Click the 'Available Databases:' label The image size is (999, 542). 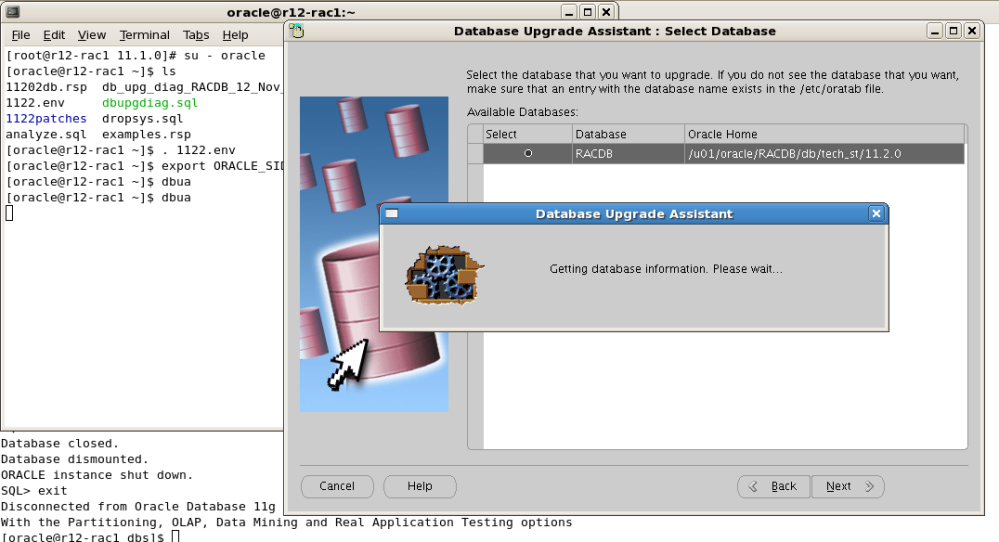click(x=522, y=112)
